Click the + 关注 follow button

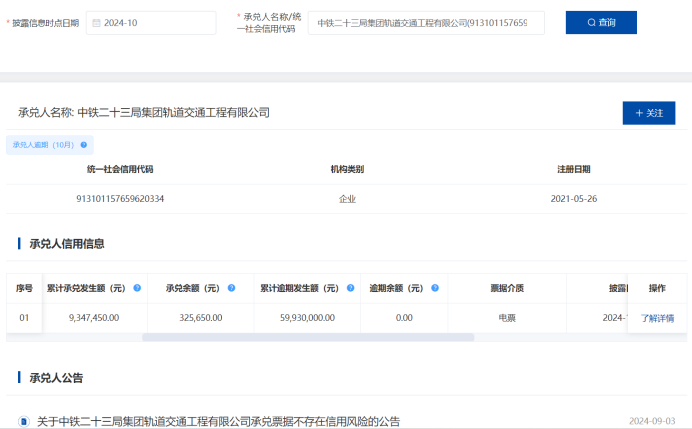coord(649,113)
